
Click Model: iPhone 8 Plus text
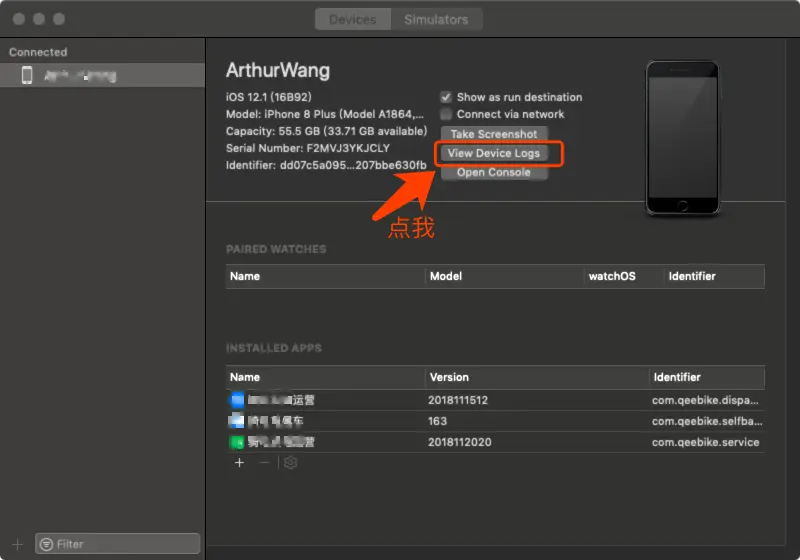(324, 114)
